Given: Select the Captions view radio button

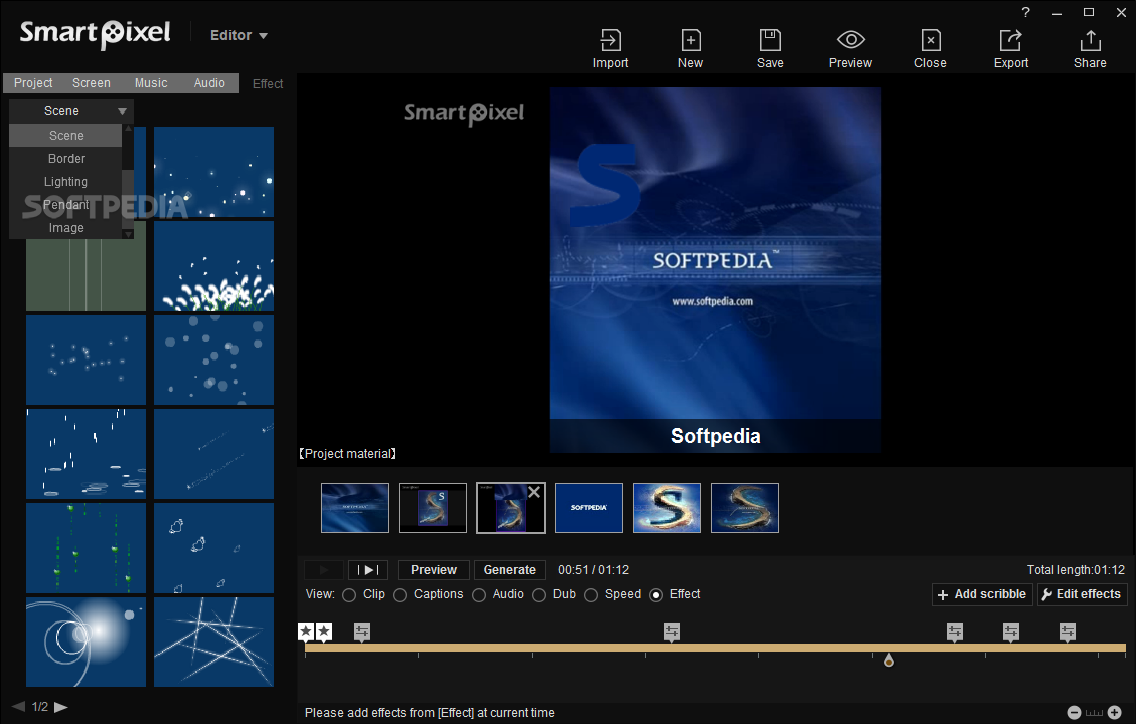Looking at the screenshot, I should point(400,595).
